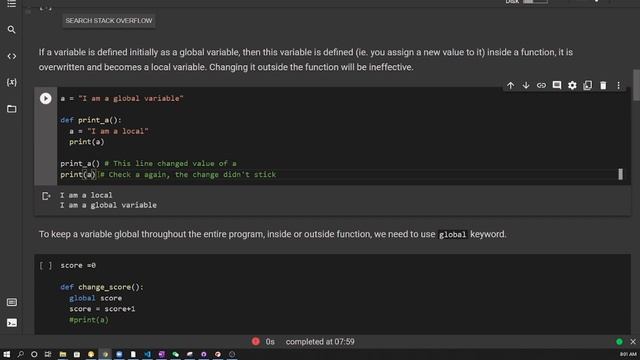
Task: Click the 'def print_a():' code line
Action: coord(91,120)
